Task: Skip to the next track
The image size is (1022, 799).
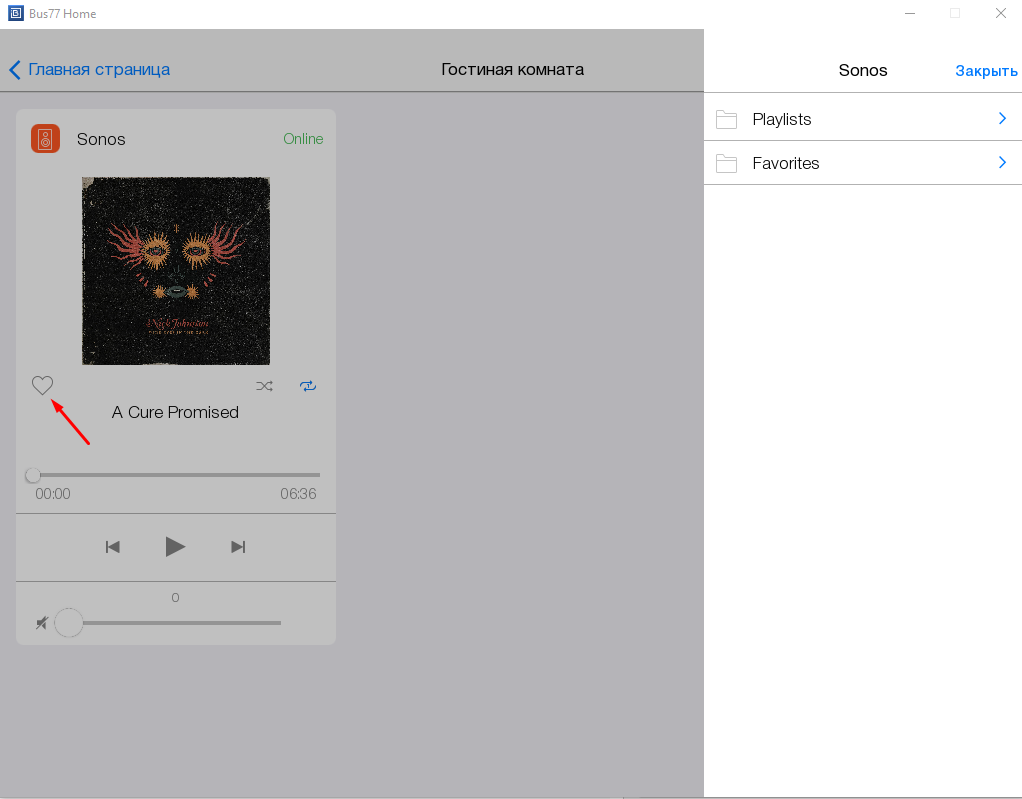Action: (238, 546)
